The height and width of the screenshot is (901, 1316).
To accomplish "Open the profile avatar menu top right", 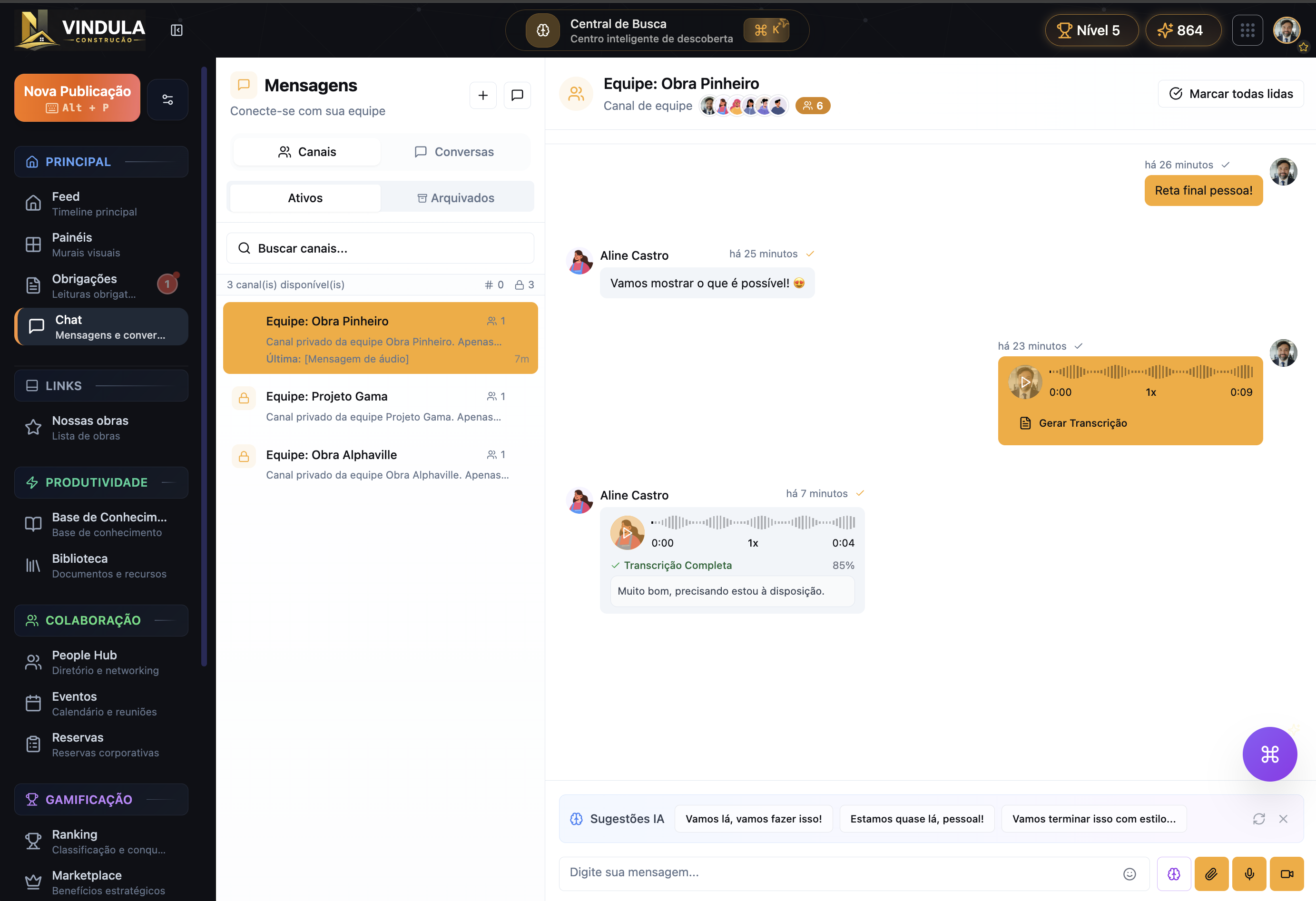I will 1287,30.
